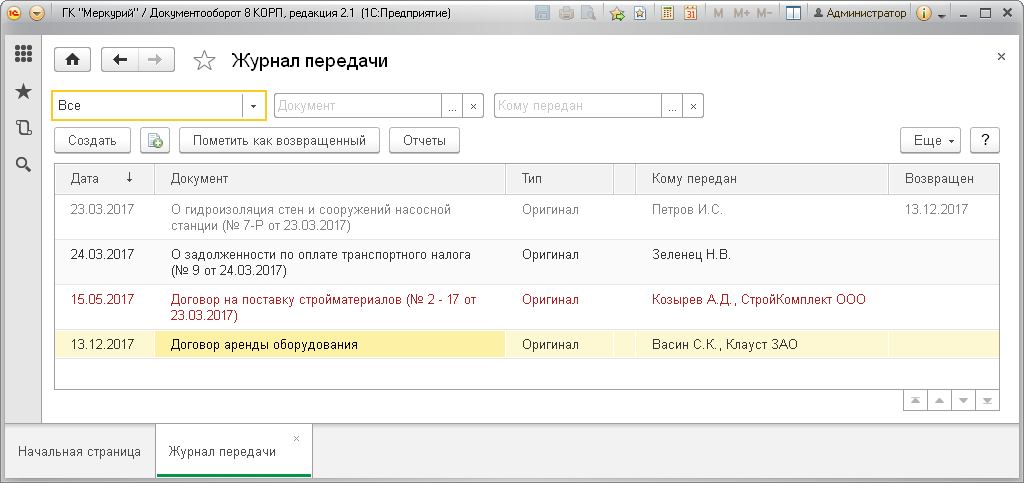Click Пометить как возвращенный button

pyautogui.click(x=280, y=140)
